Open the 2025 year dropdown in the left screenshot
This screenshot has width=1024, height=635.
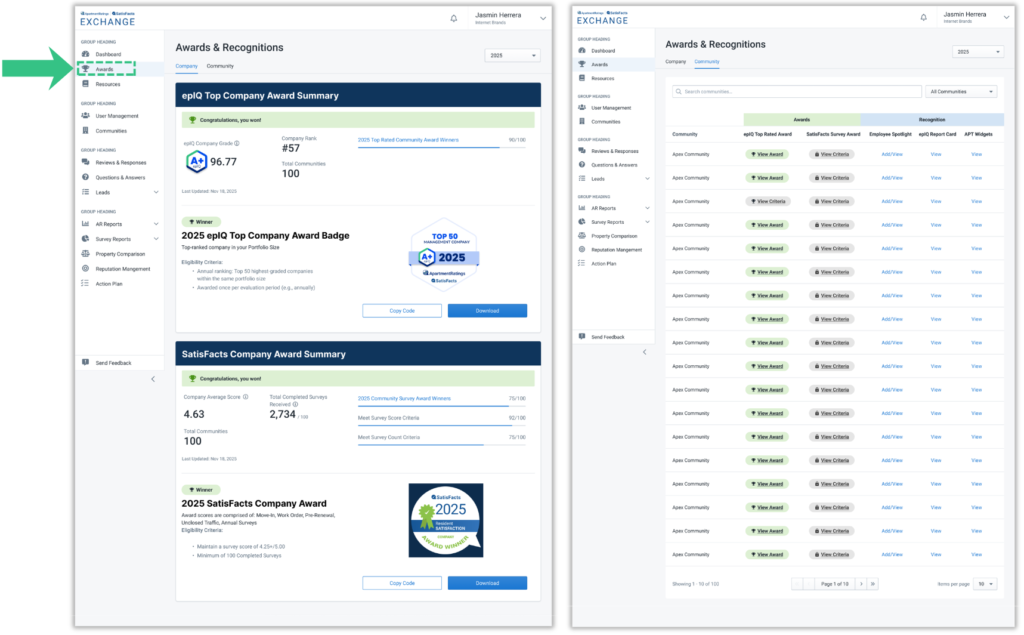pyautogui.click(x=511, y=56)
